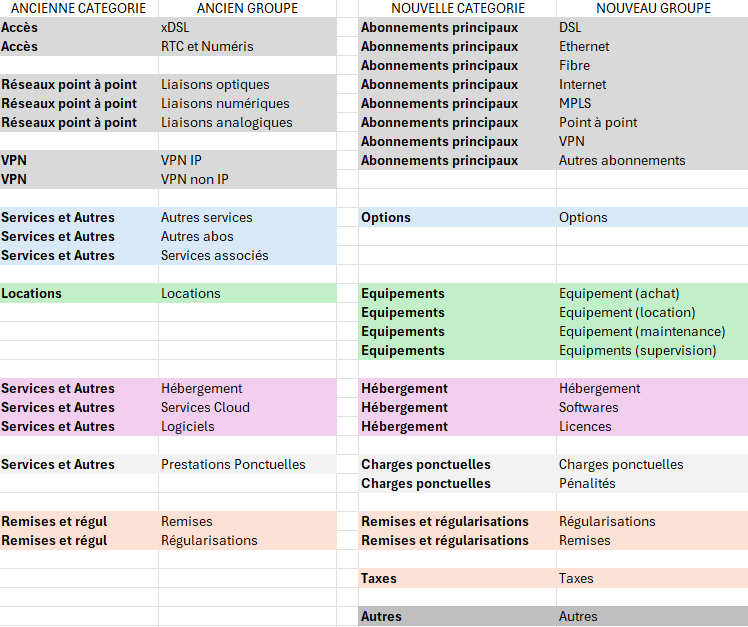Screen dimensions: 748x627
Task: Click the Services Cloud cell
Action: coord(205,407)
